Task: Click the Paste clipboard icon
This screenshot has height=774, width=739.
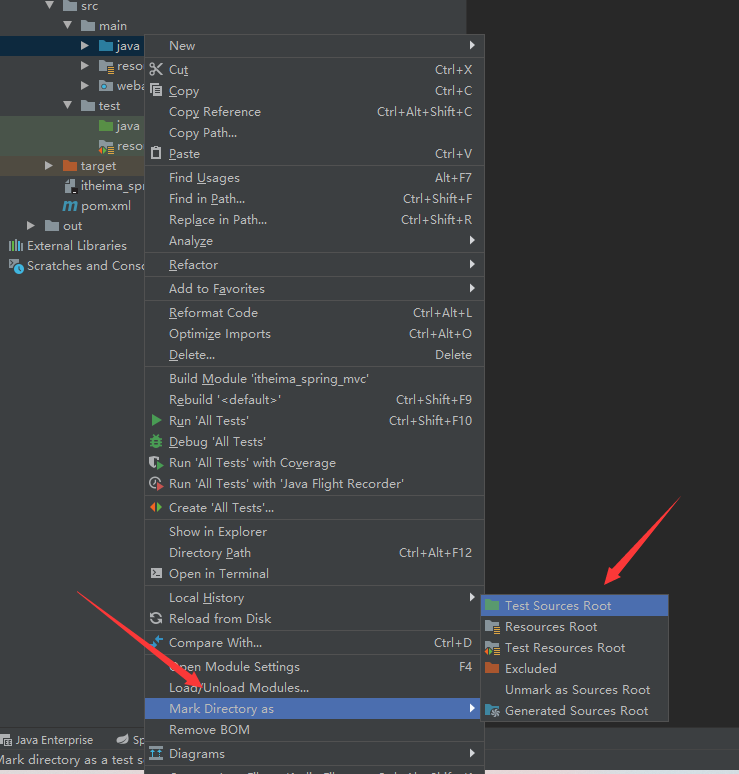Action: [x=156, y=153]
